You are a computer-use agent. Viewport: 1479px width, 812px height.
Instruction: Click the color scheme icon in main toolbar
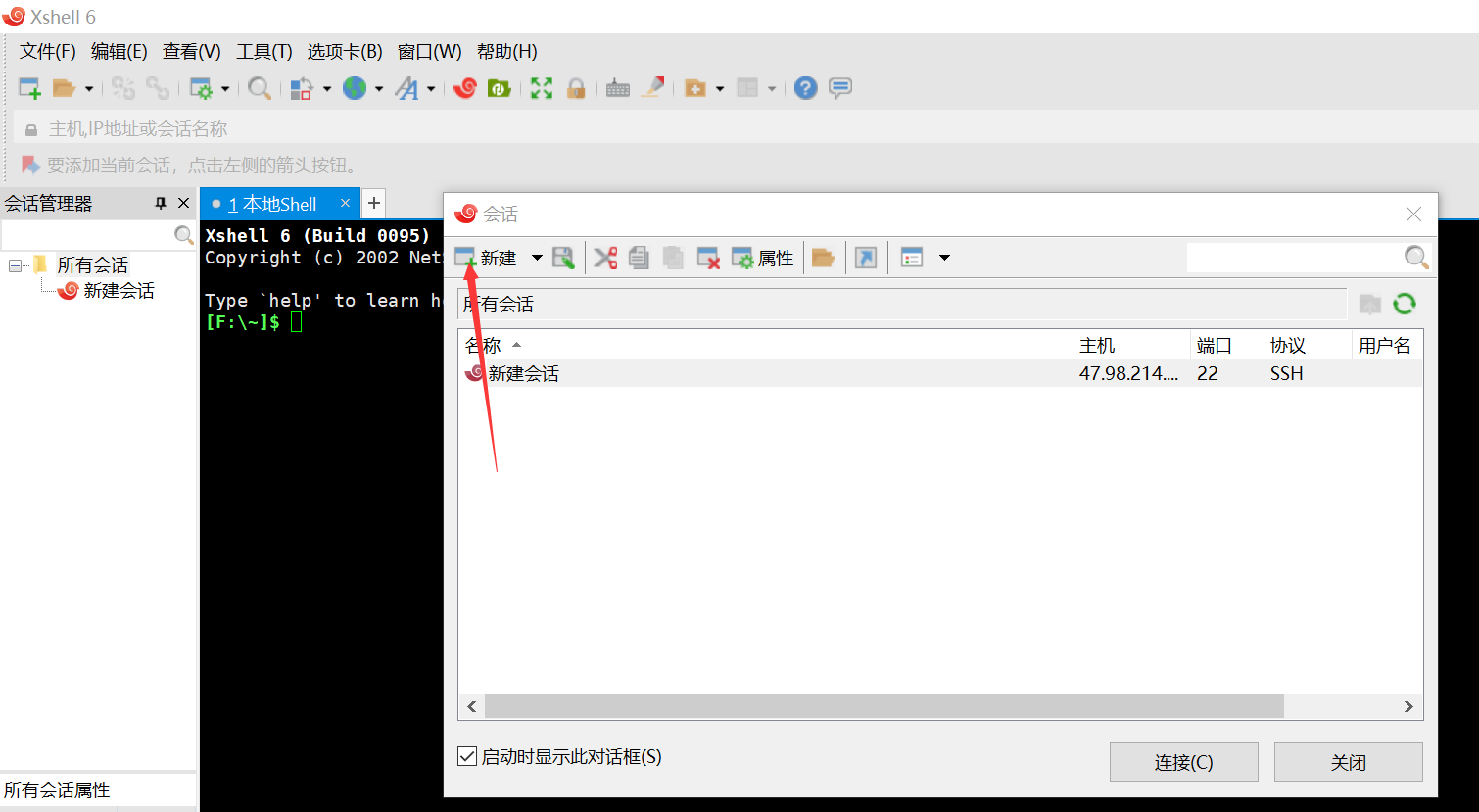tap(302, 88)
